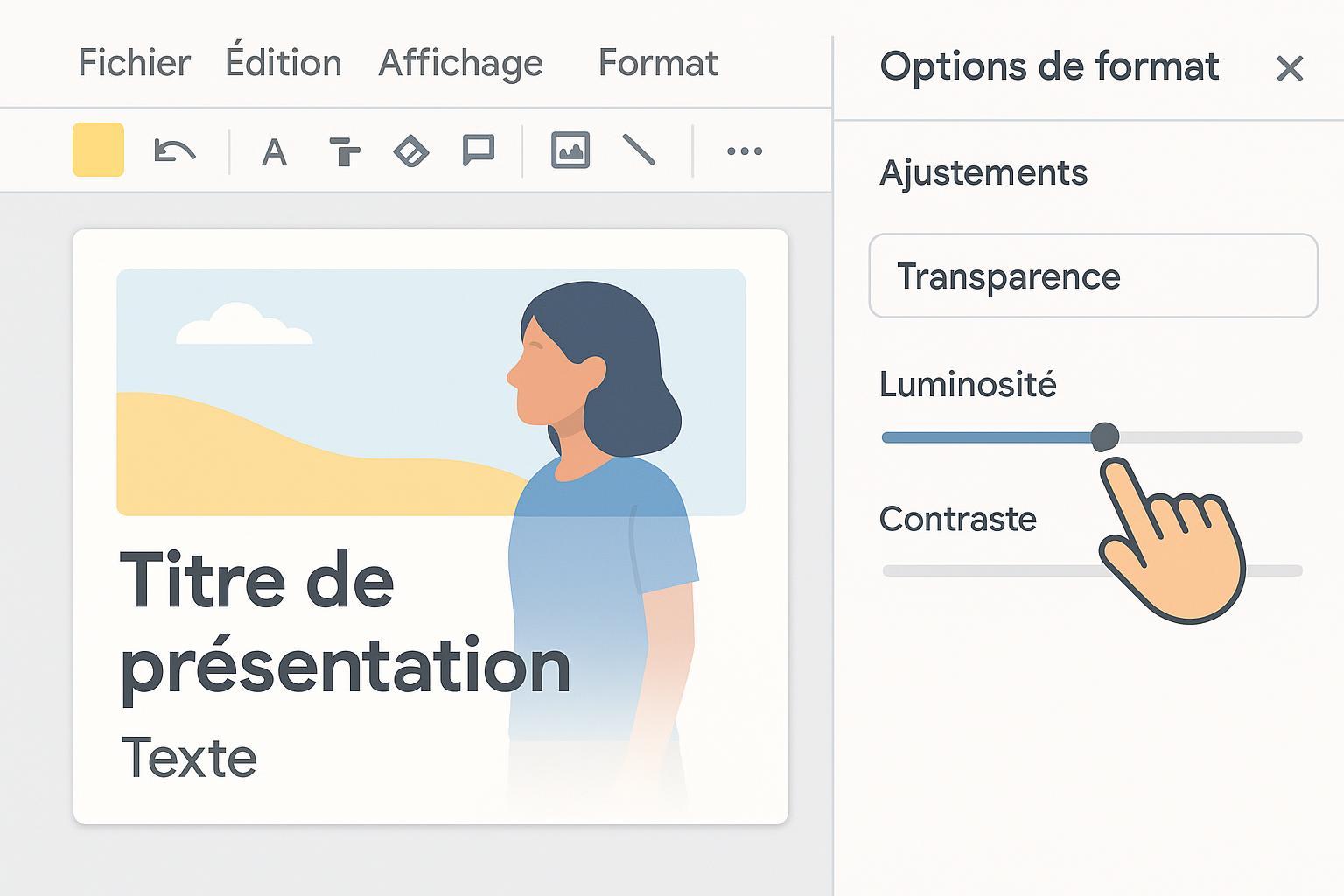Open the Affichage menu
This screenshot has width=1344, height=896.
click(x=460, y=63)
